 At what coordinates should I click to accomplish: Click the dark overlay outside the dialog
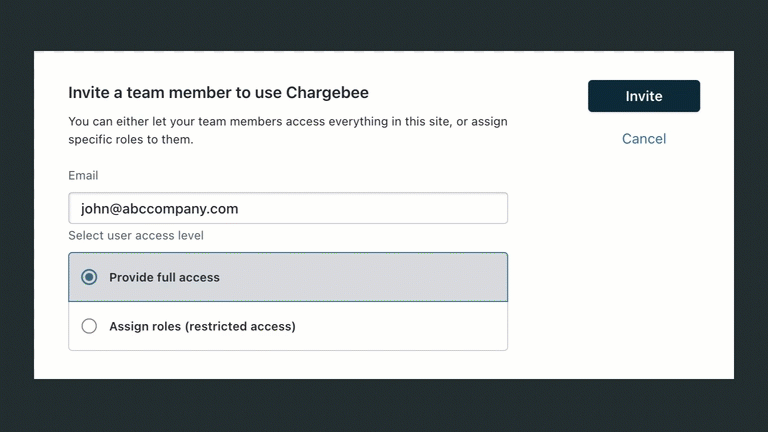pyautogui.click(x=384, y=405)
